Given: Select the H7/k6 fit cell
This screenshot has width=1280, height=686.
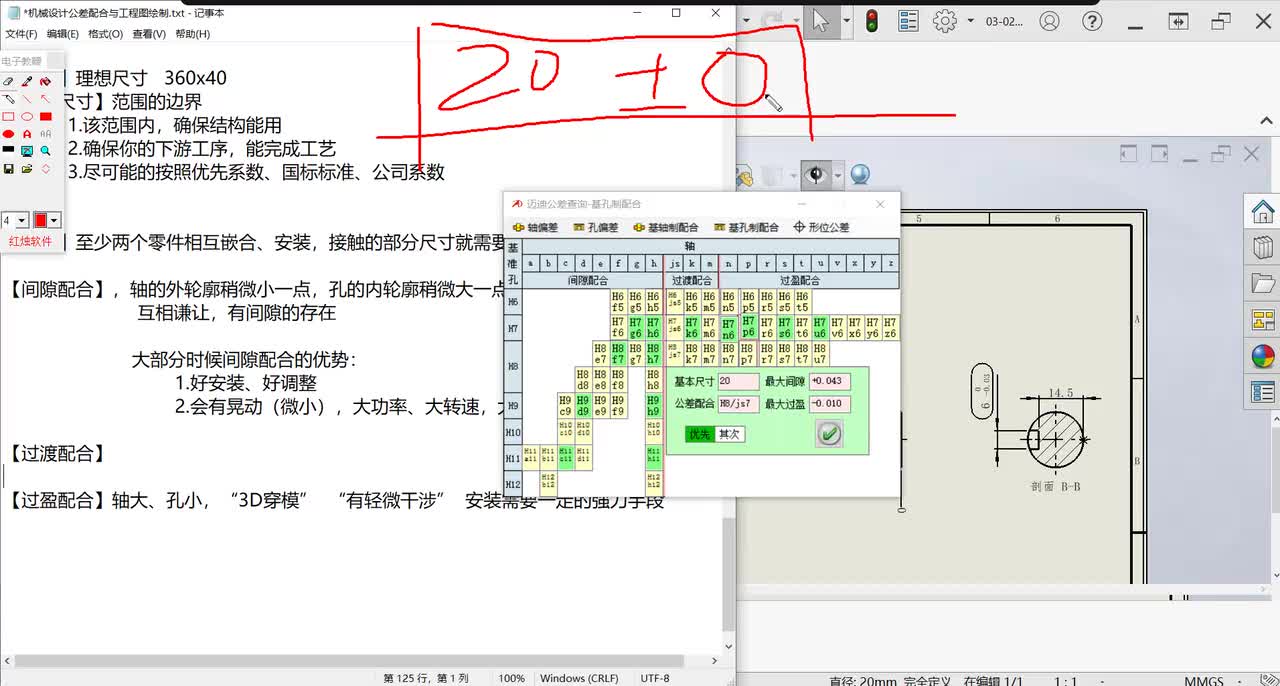Looking at the screenshot, I should tap(691, 328).
